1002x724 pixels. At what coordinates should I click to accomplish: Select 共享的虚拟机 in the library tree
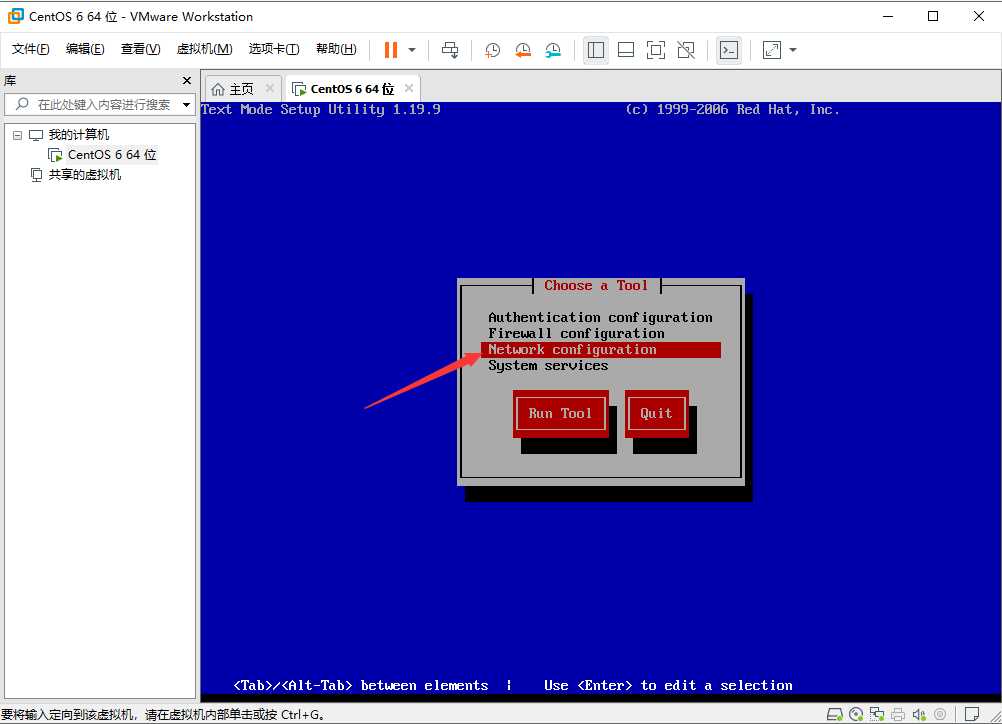tap(84, 175)
